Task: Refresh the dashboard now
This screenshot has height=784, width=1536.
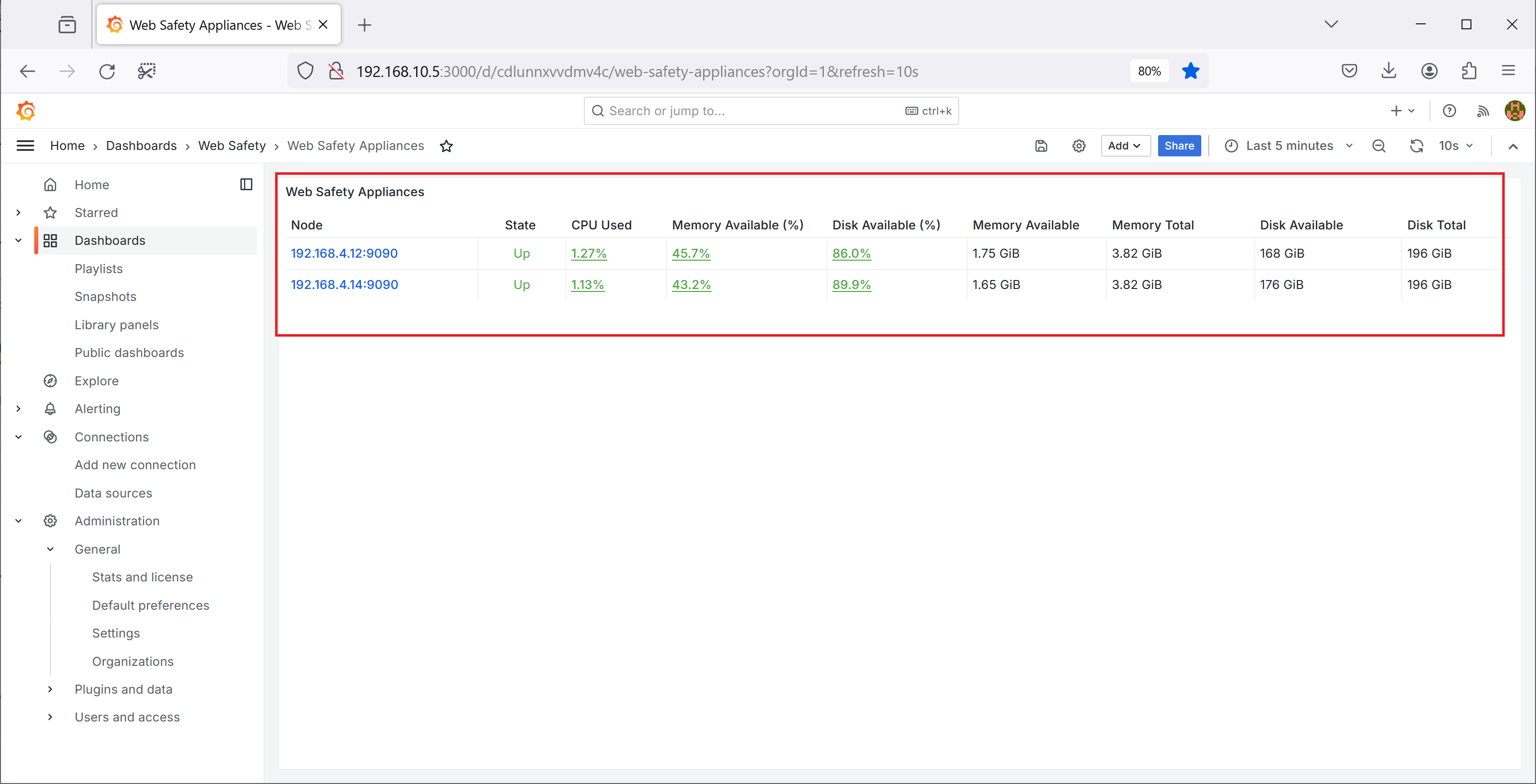Action: tap(1416, 146)
